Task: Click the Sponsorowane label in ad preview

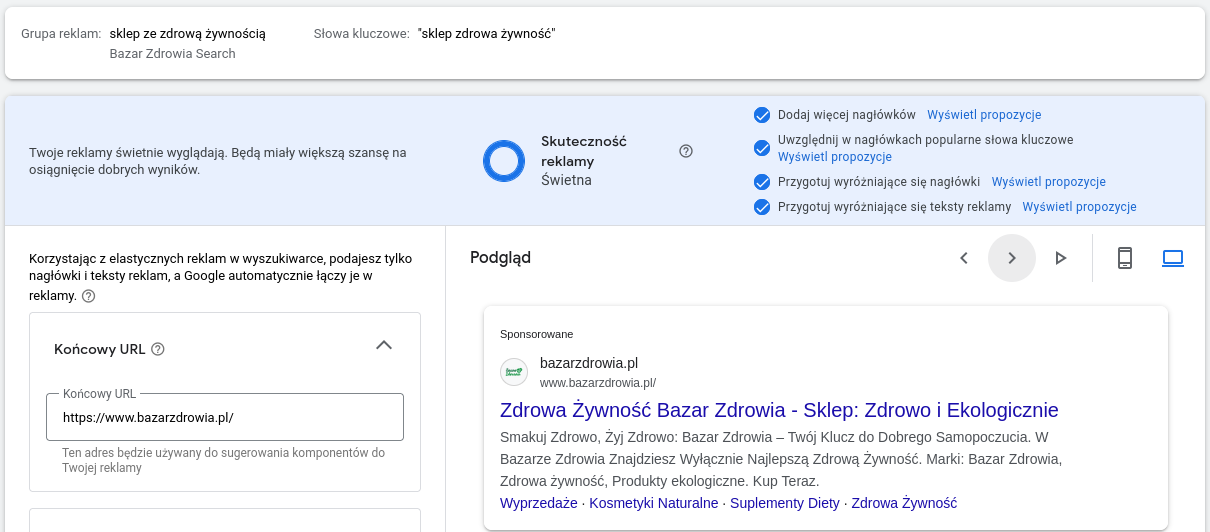Action: point(537,334)
